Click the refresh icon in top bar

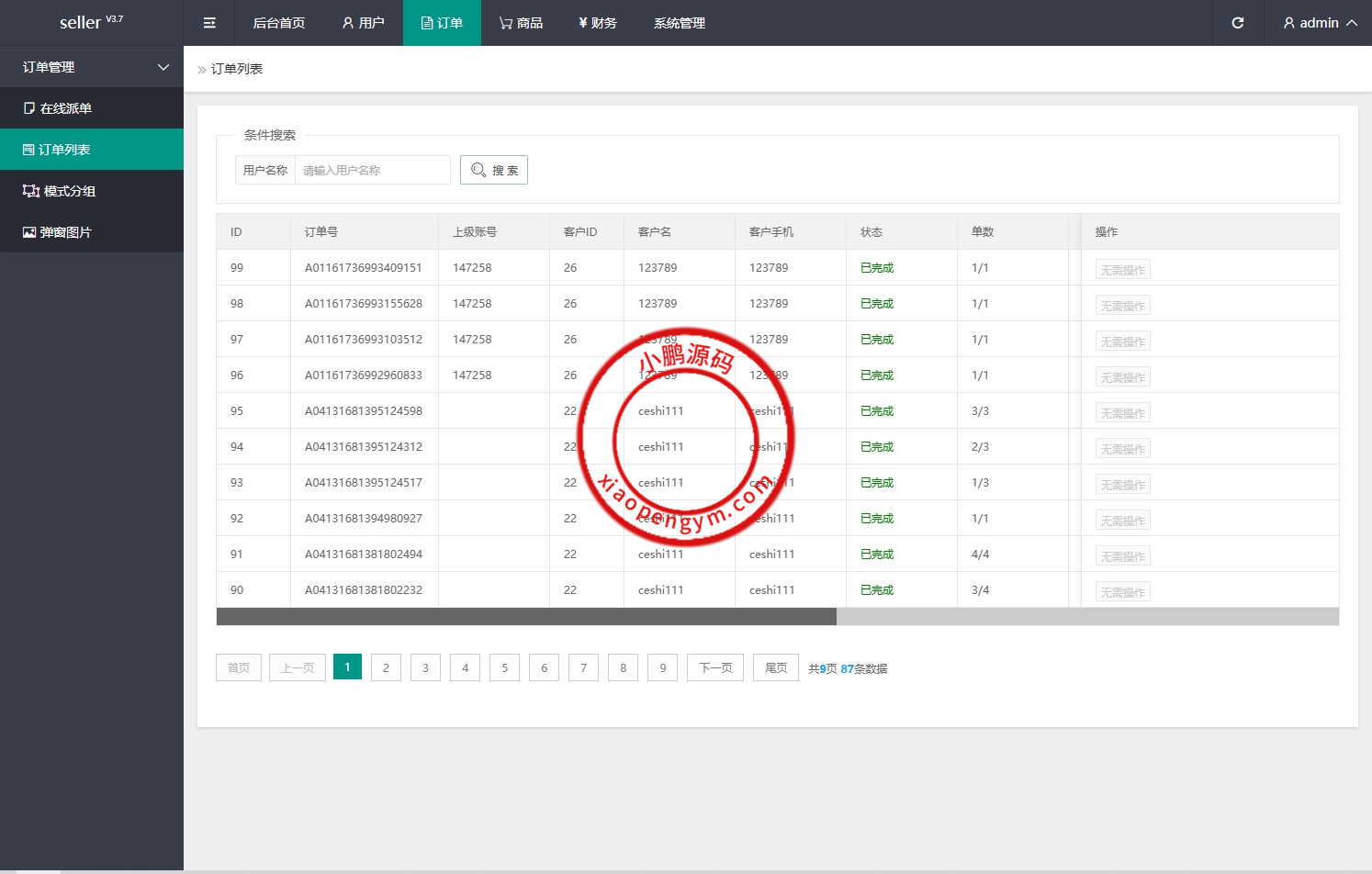point(1237,23)
